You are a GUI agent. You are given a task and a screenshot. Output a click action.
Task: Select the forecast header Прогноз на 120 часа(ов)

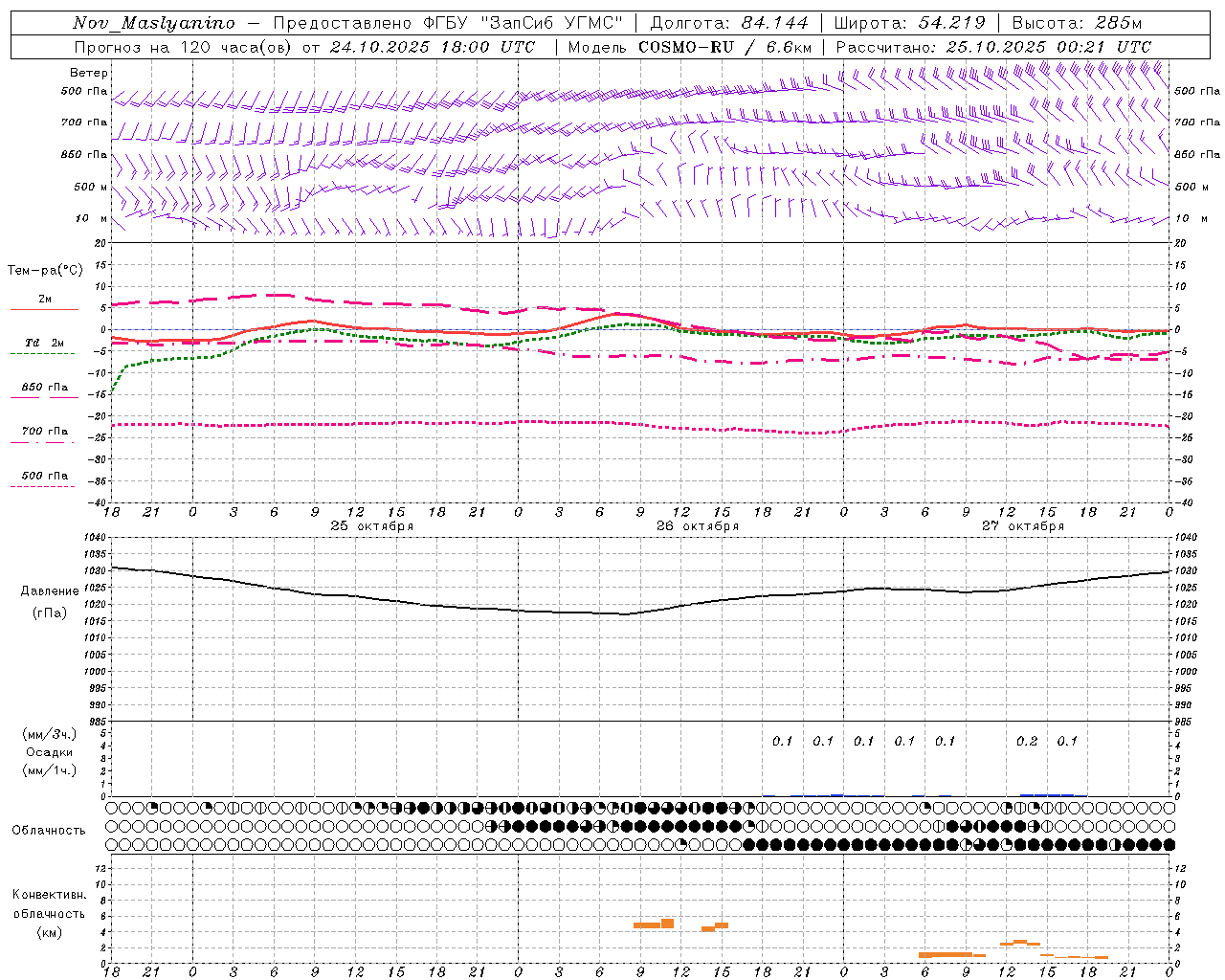[x=184, y=47]
